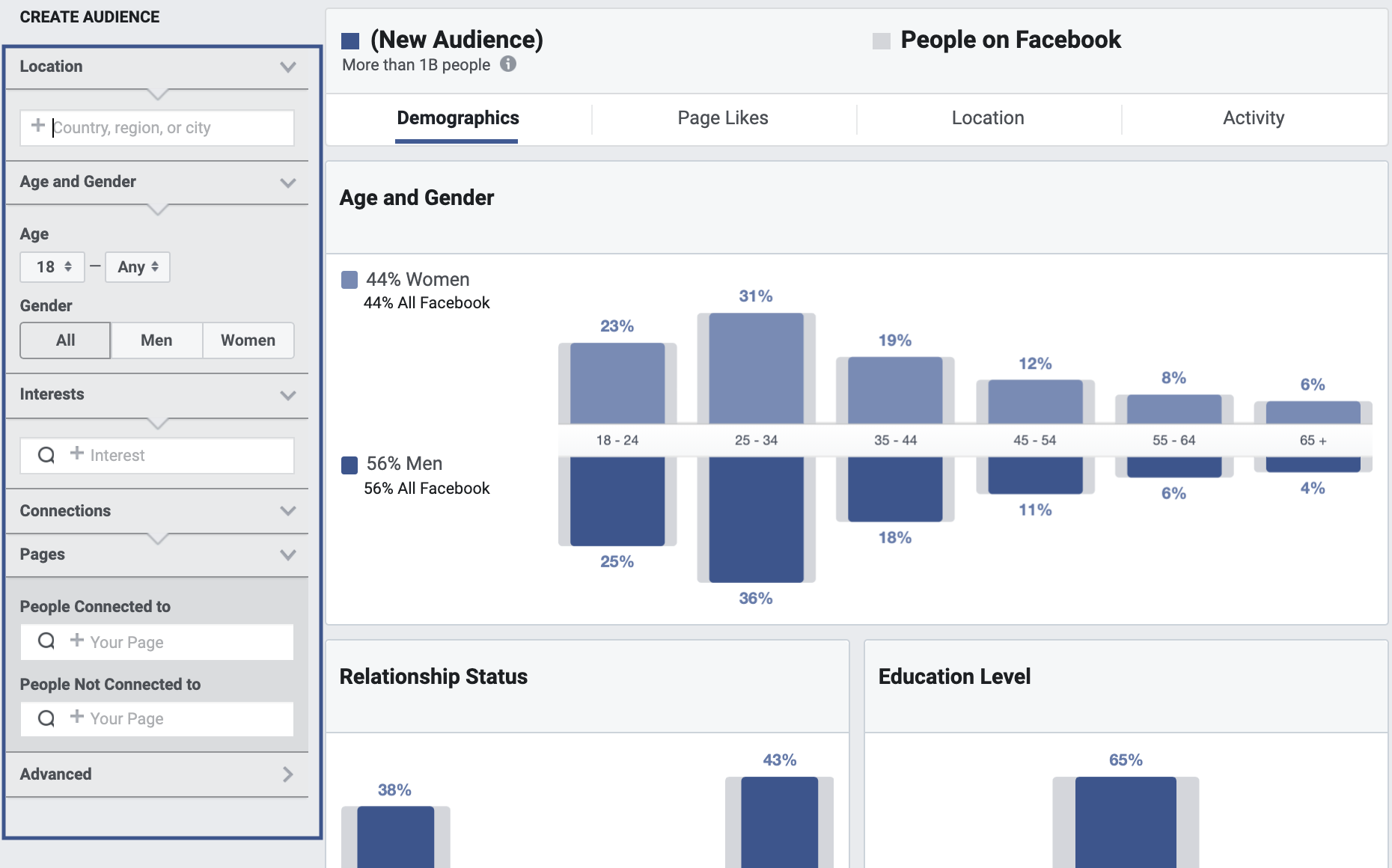Click the info icon beside "More than 1B people"
The image size is (1392, 868).
(x=510, y=65)
